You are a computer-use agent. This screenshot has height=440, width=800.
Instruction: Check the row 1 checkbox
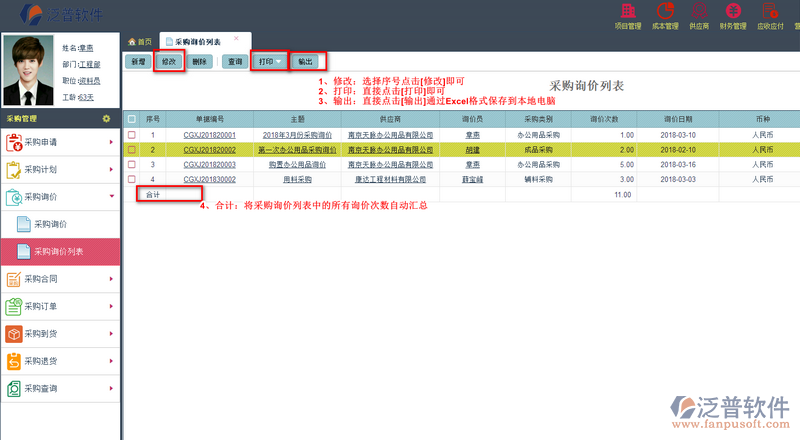tap(132, 135)
